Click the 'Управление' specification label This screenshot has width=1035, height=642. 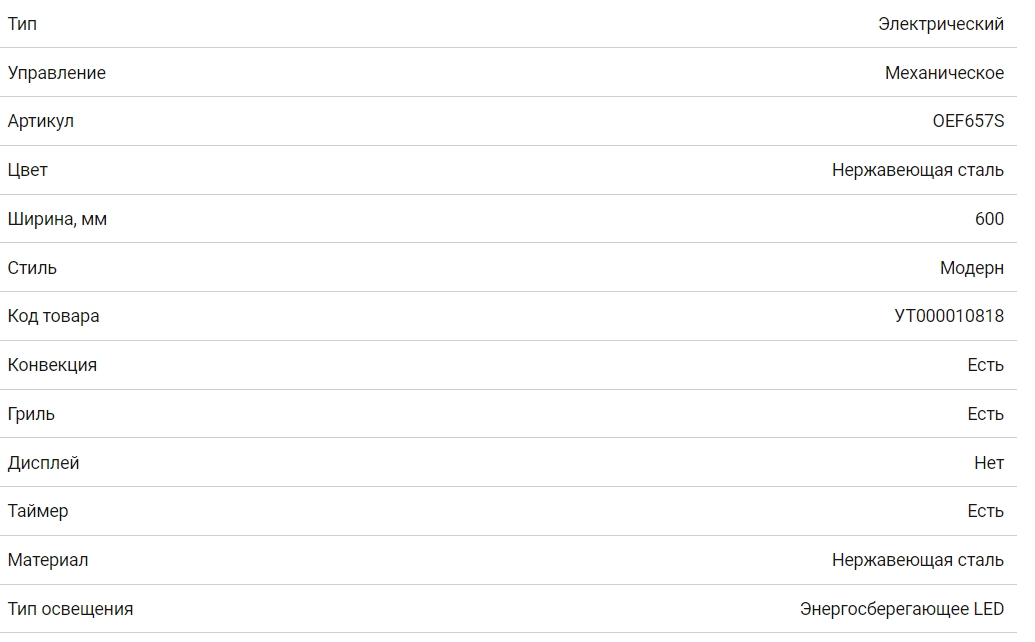(x=56, y=73)
